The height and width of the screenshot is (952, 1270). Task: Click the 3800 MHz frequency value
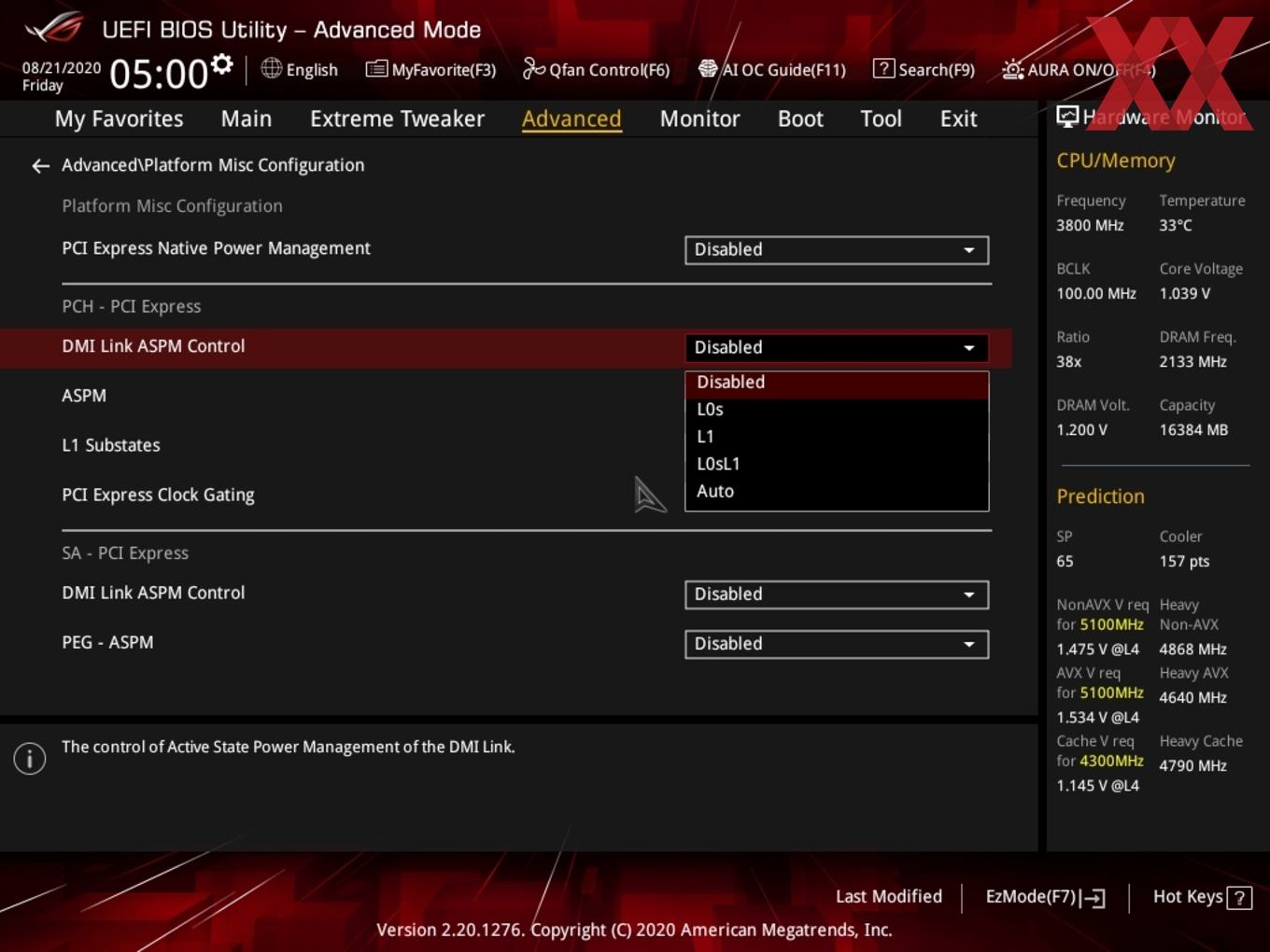pos(1090,225)
